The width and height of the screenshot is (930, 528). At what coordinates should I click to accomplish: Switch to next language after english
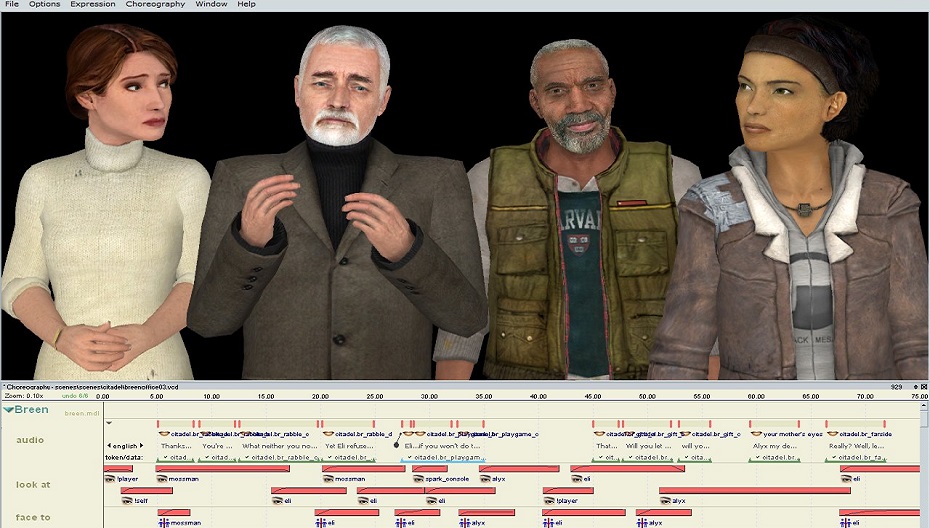[142, 446]
